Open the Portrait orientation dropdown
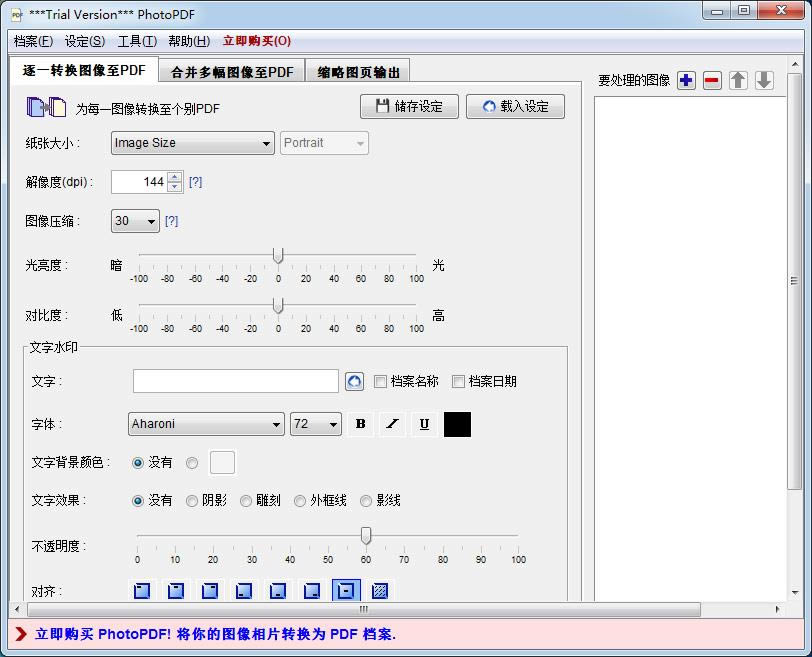This screenshot has height=657, width=812. 324,143
